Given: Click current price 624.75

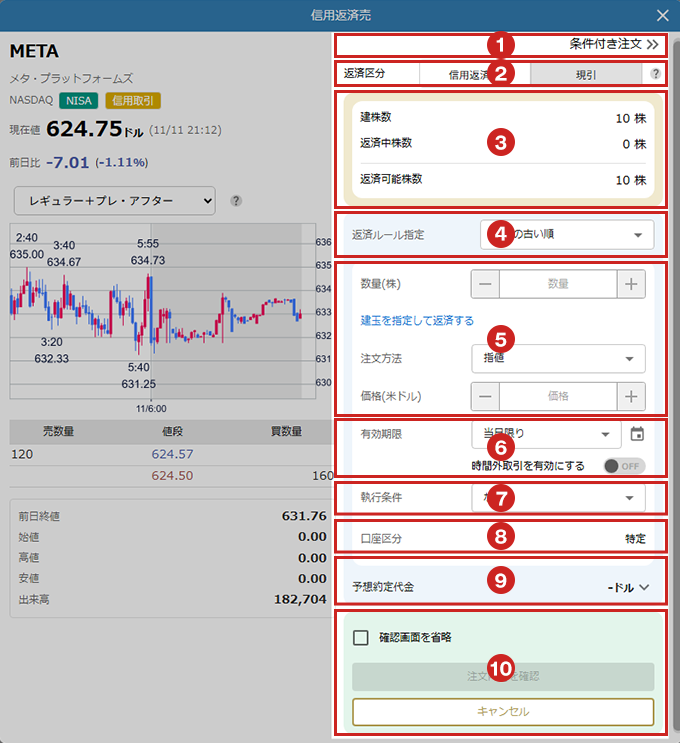Looking at the screenshot, I should 84,129.
